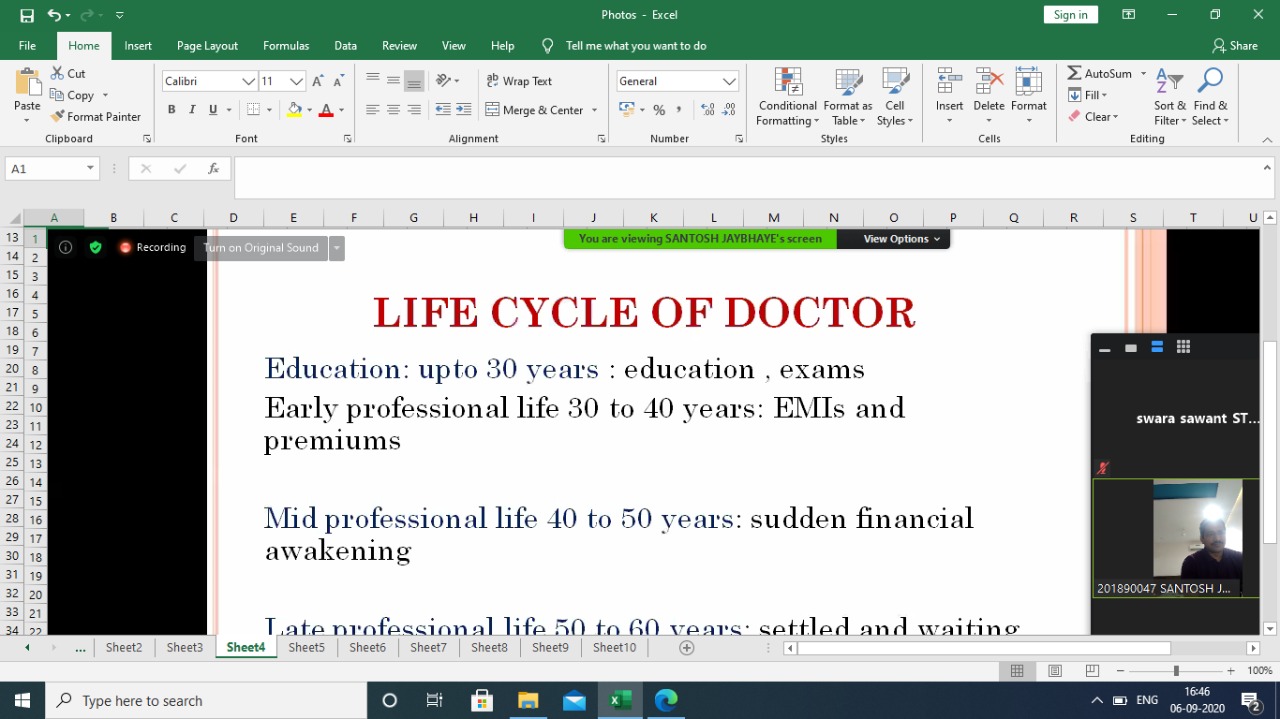Click the zoom level slider
Image resolution: width=1280 pixels, height=719 pixels.
point(1176,671)
